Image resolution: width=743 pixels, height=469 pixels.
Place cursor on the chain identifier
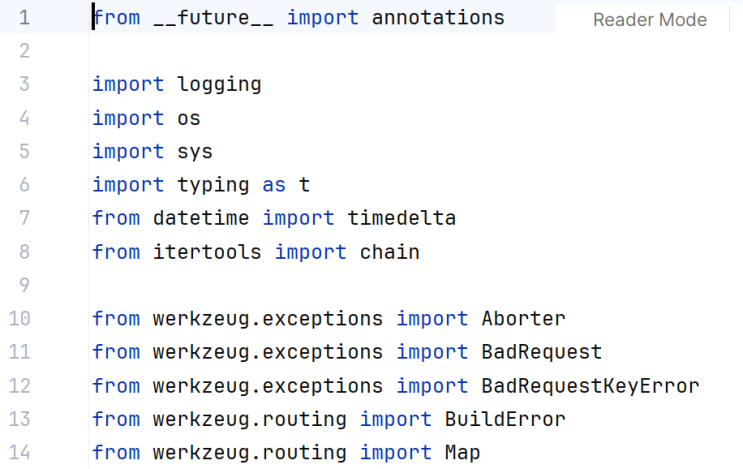[389, 252]
